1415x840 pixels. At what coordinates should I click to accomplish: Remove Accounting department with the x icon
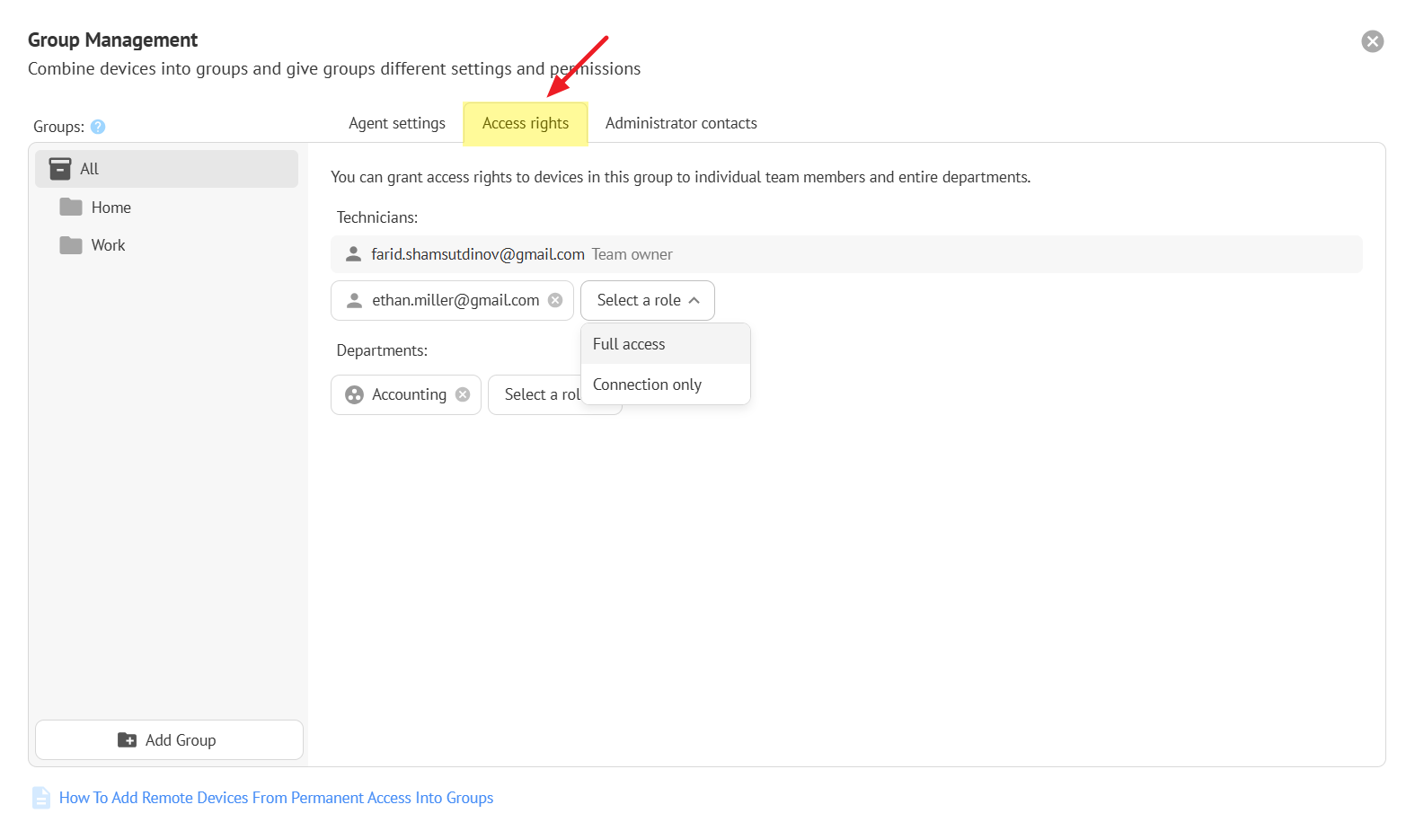(x=463, y=394)
